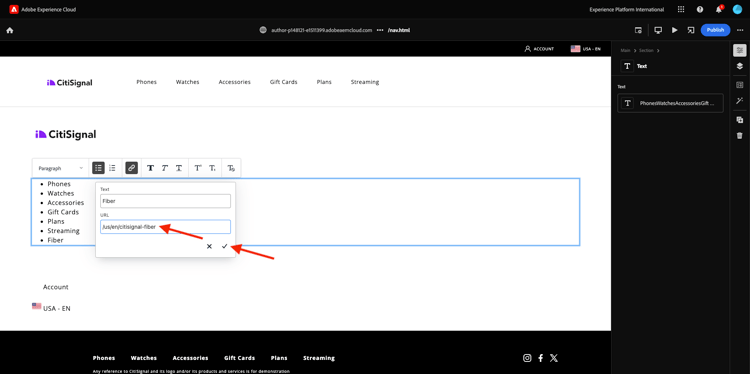Screen dimensions: 750x374
Task: Confirm link with the checkmark icon
Action: click(x=224, y=246)
